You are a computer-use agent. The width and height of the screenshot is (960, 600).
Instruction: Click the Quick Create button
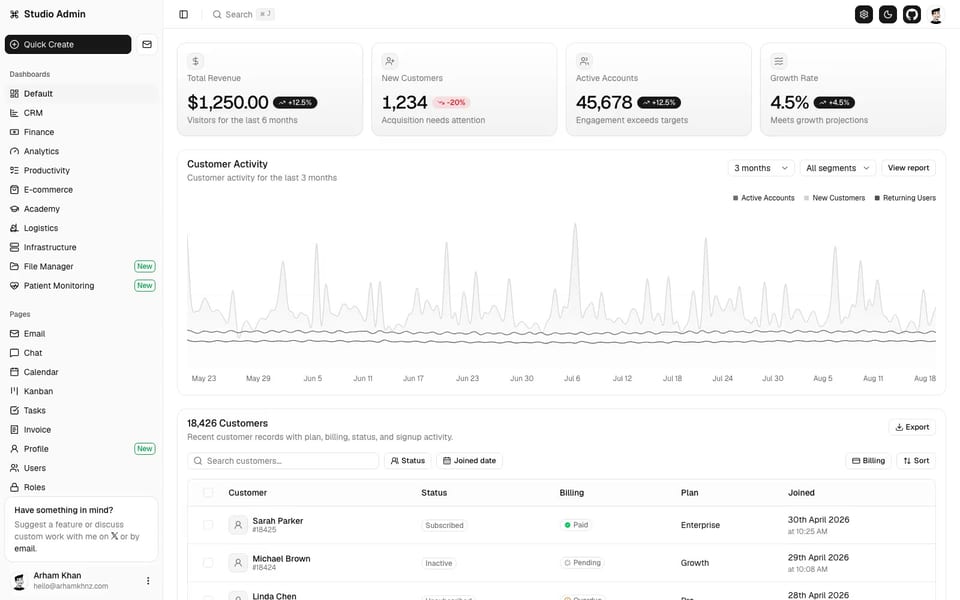click(x=68, y=44)
